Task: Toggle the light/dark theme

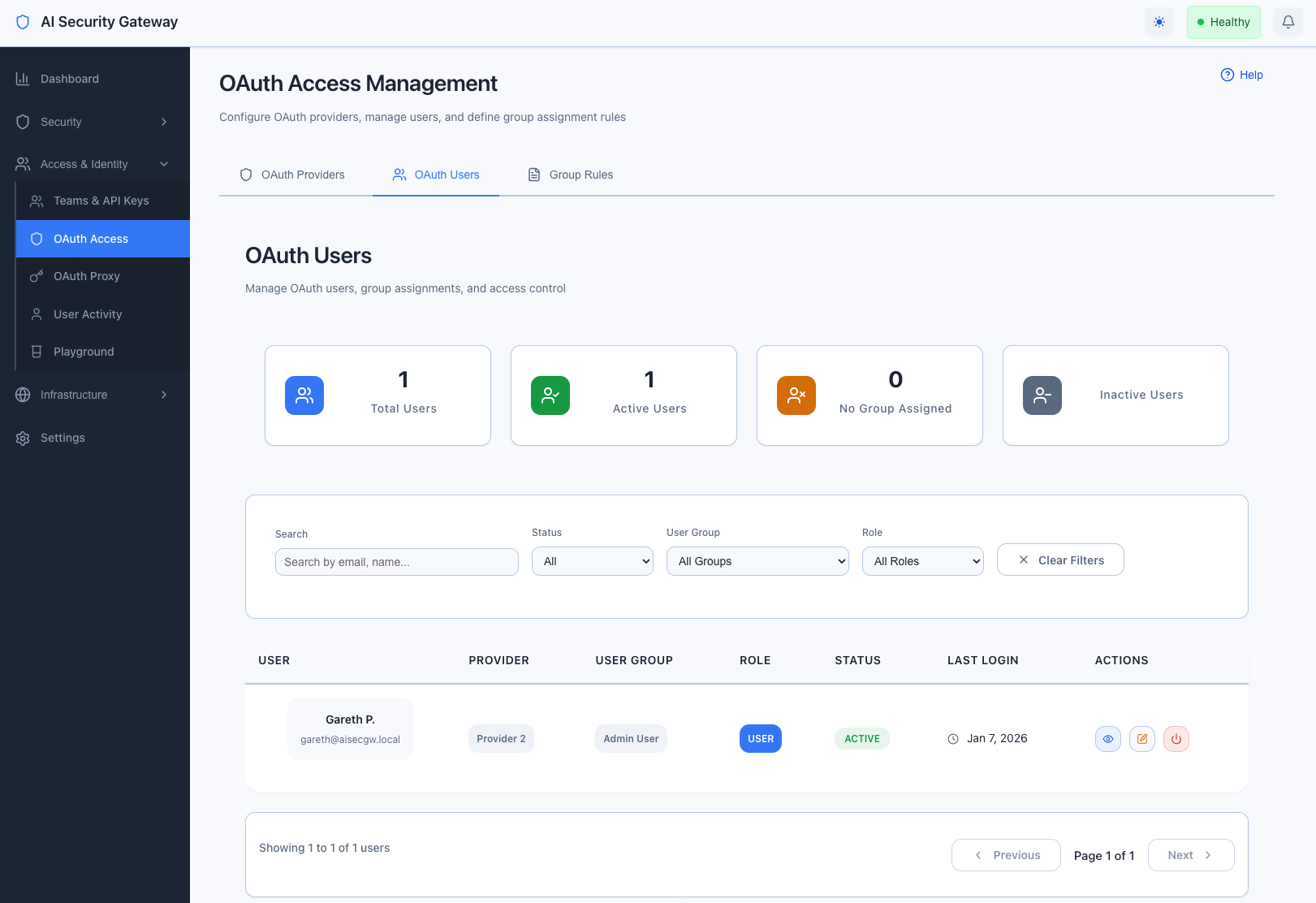Action: (1159, 22)
